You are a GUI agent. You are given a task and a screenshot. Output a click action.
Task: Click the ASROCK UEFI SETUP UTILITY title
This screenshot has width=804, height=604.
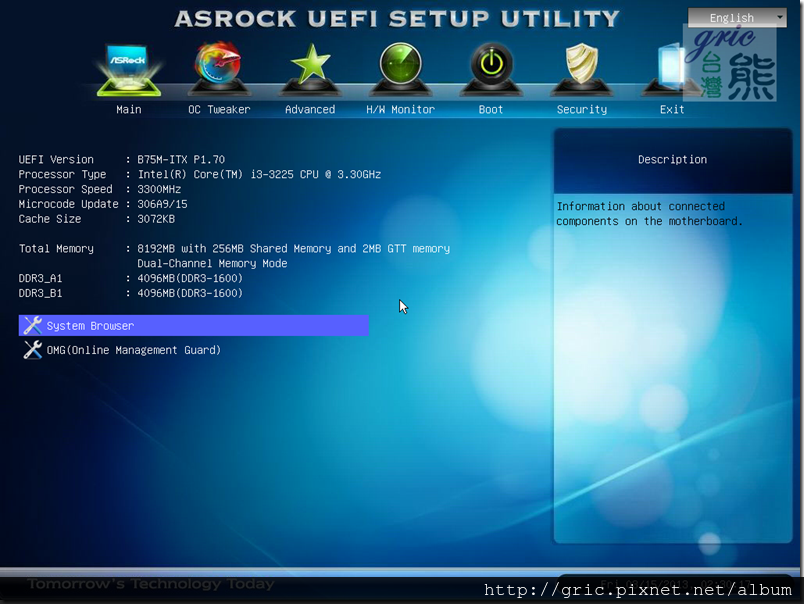[397, 19]
